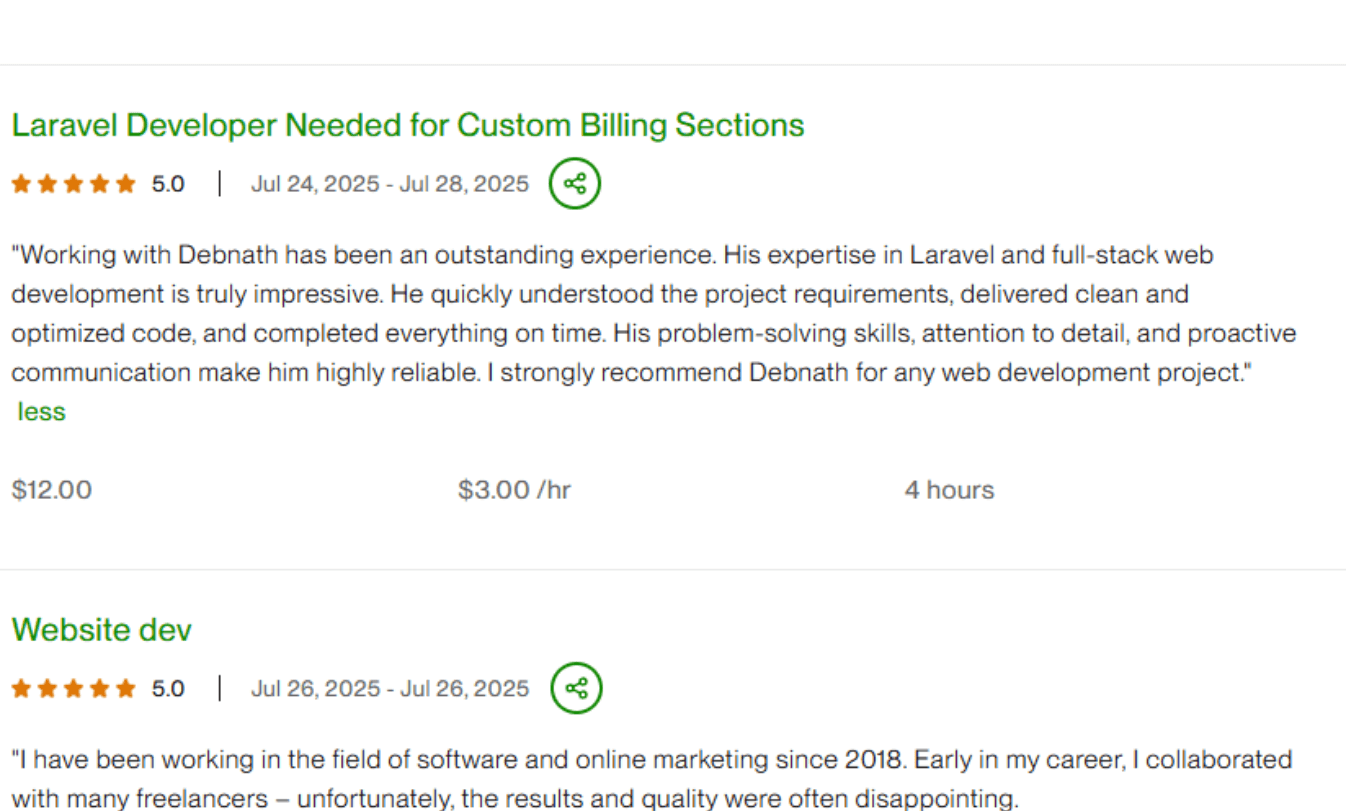
Task: Click the first star under Website dev
Action: pos(20,688)
